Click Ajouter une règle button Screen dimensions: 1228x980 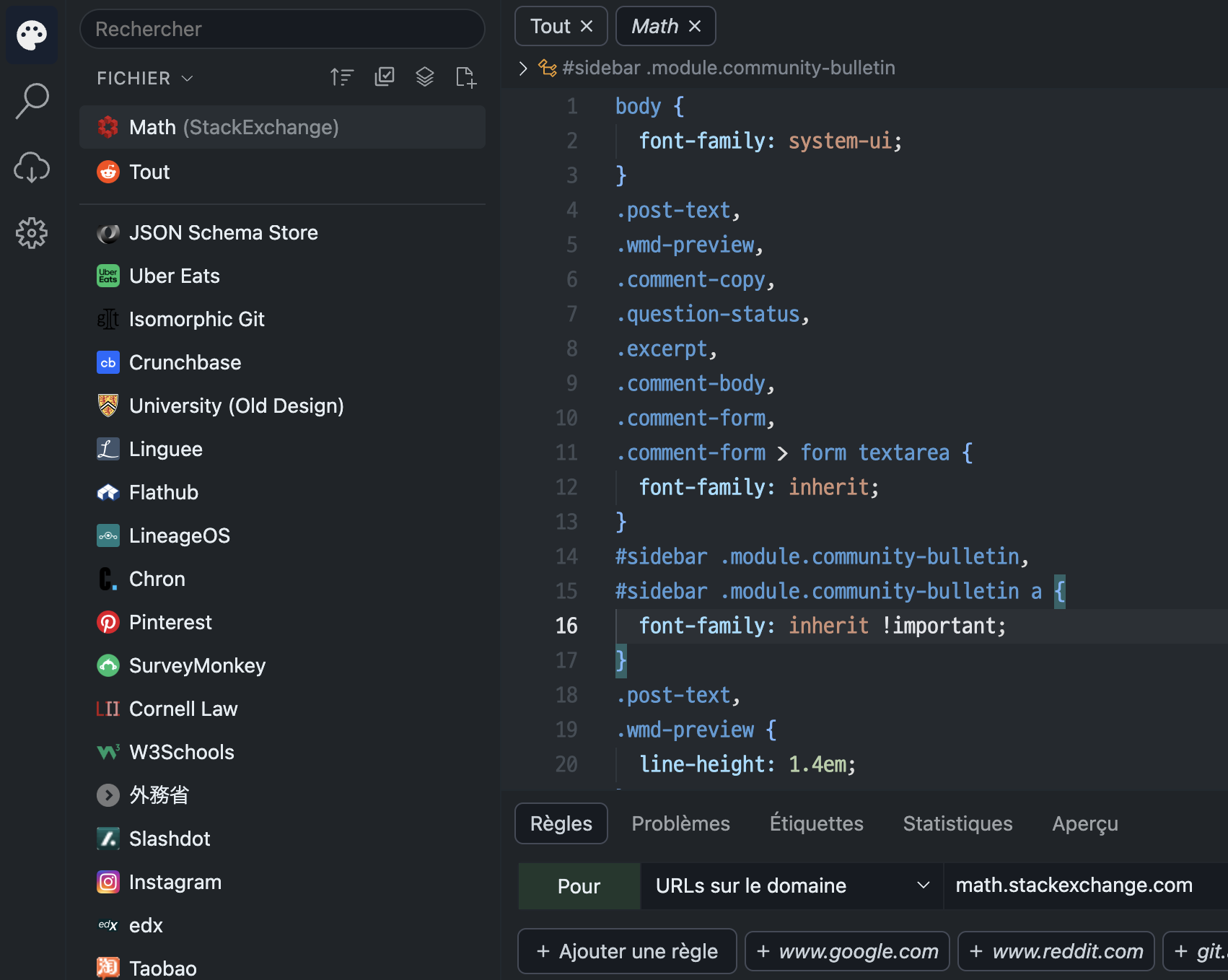coord(627,951)
